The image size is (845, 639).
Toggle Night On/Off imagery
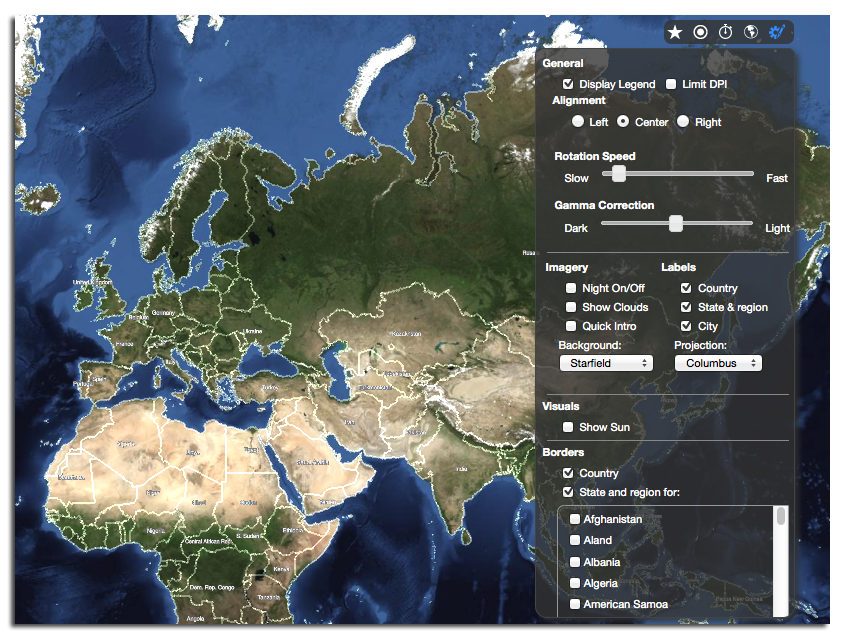pos(571,287)
